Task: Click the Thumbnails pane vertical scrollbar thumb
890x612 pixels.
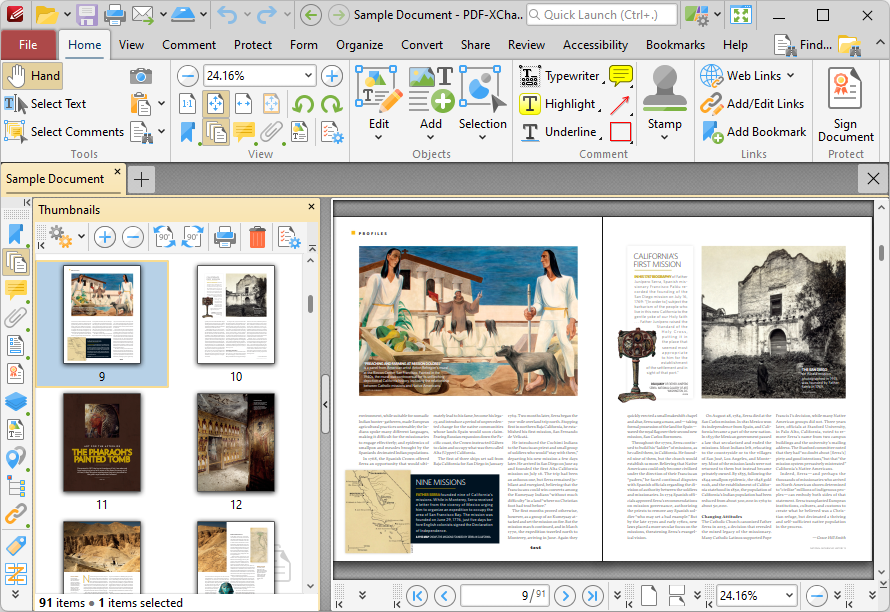Action: click(310, 304)
